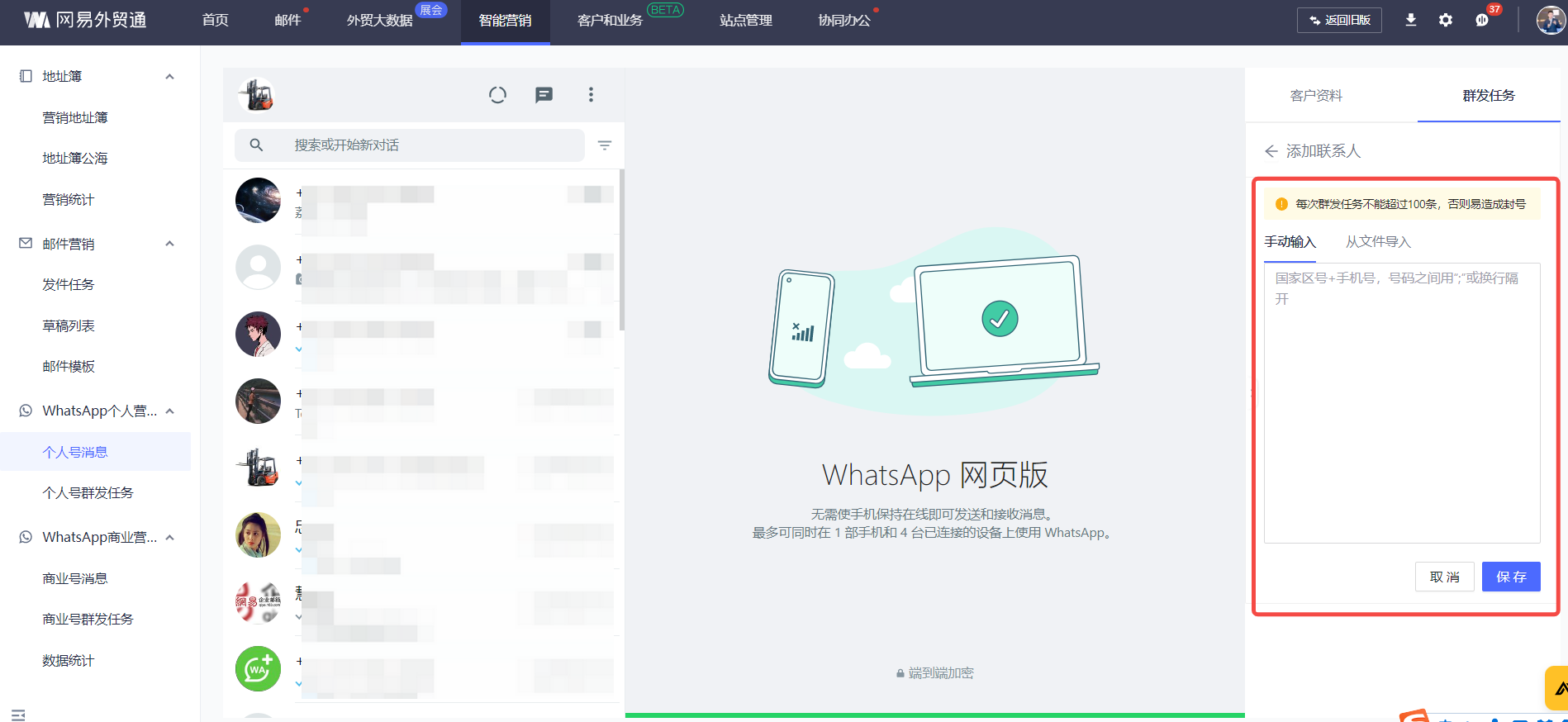Screen dimensions: 1568x722
Task: Select the 手动输入 tab
Action: click(1290, 242)
